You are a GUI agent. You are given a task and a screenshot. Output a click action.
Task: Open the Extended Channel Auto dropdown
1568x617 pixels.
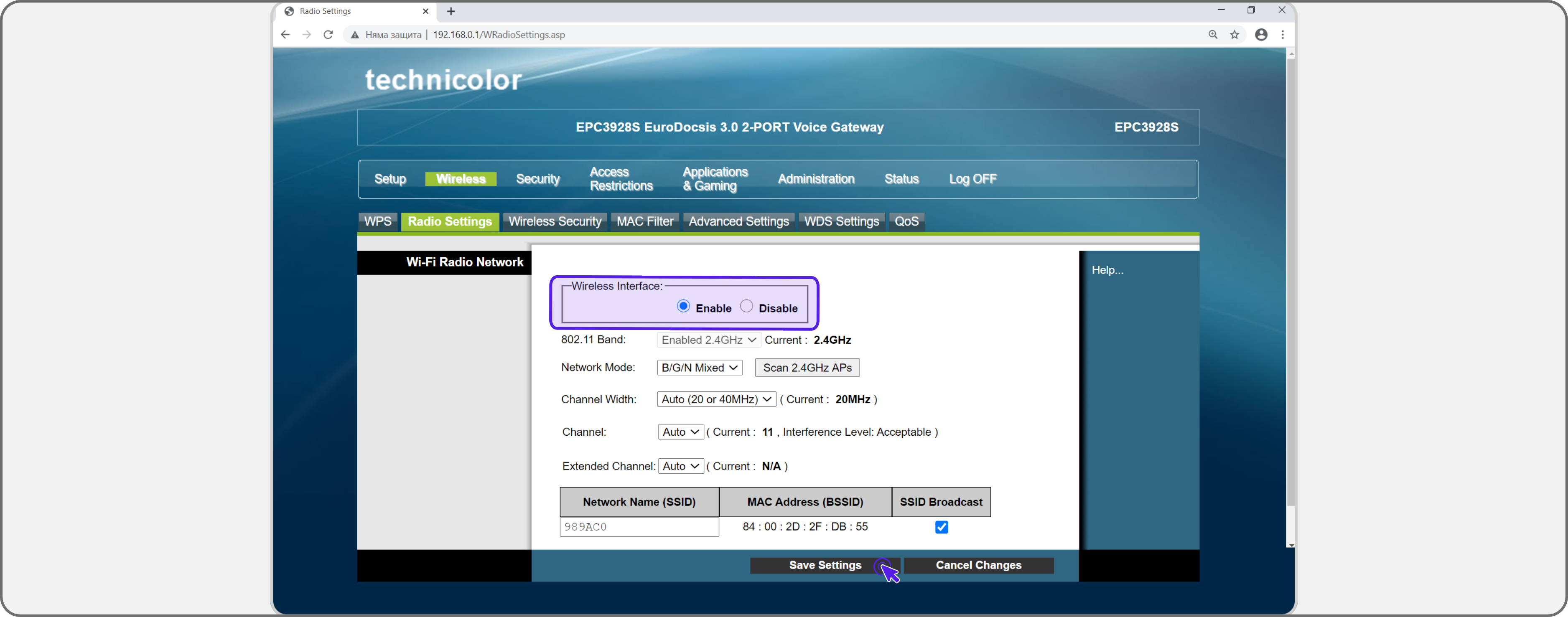point(680,466)
